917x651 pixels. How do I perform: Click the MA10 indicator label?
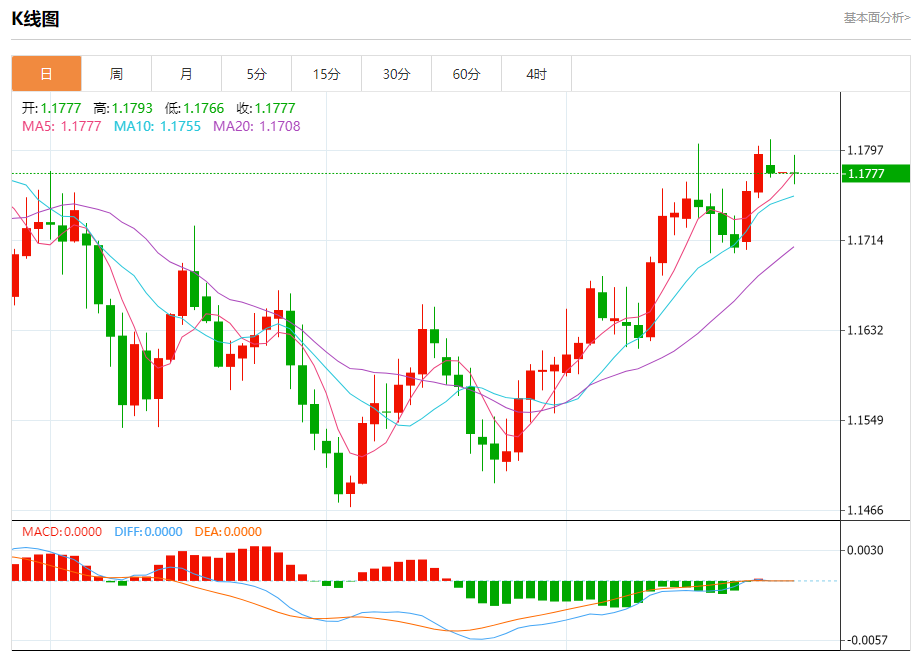pyautogui.click(x=157, y=126)
